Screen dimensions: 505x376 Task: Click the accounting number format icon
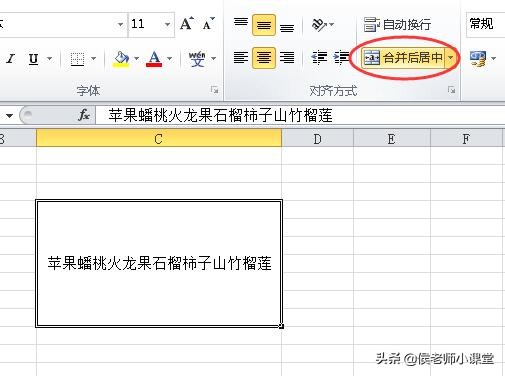click(x=478, y=59)
